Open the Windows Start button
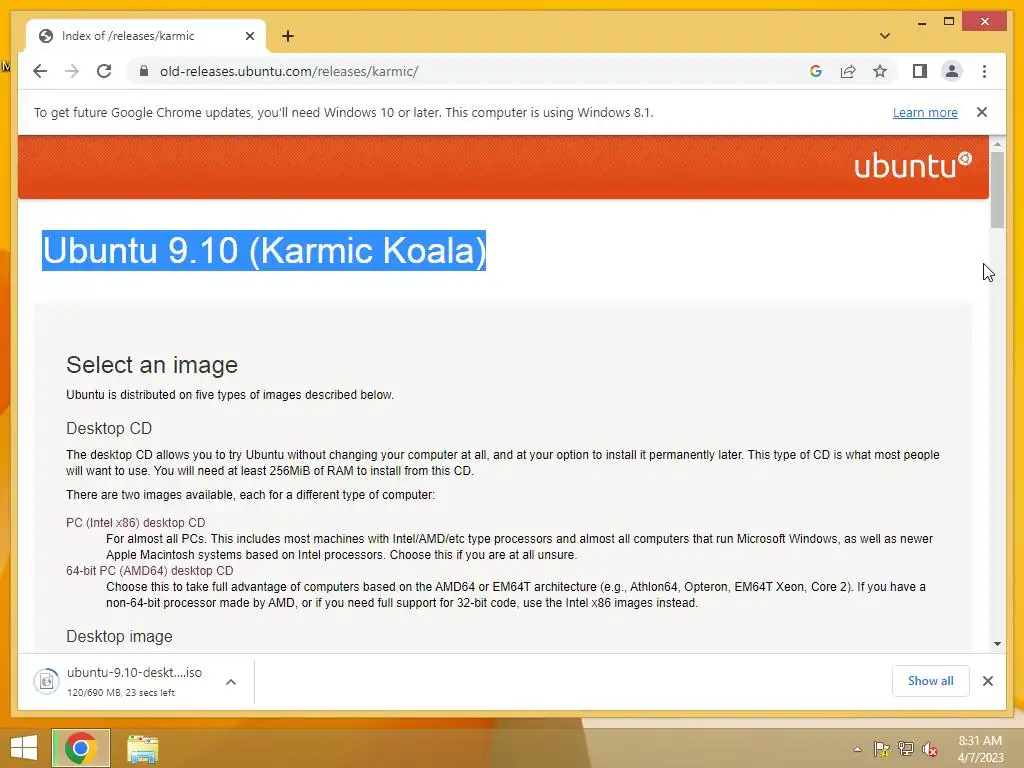The width and height of the screenshot is (1024, 768). (x=24, y=748)
